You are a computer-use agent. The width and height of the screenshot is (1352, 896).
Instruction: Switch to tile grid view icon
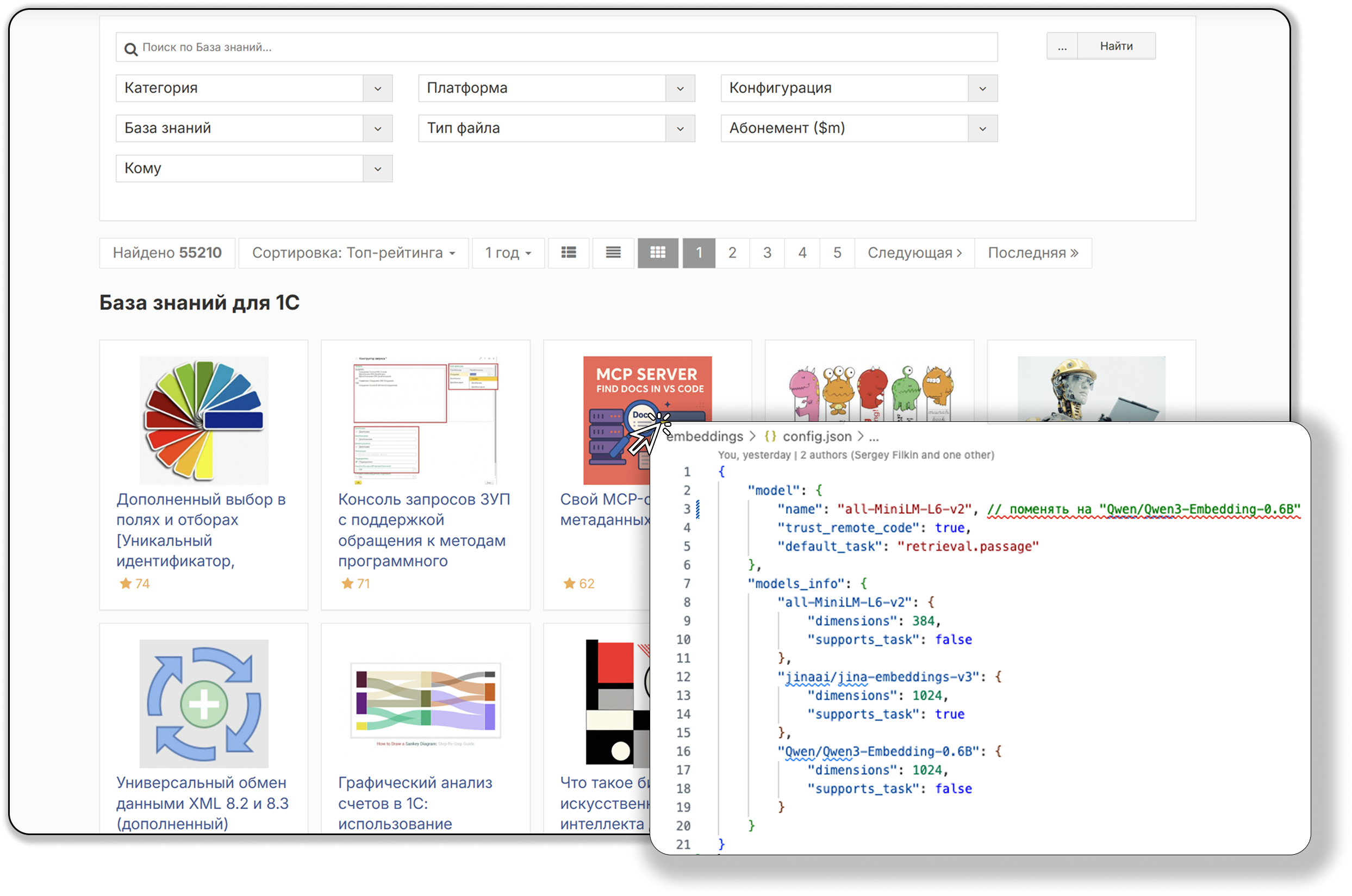[657, 253]
